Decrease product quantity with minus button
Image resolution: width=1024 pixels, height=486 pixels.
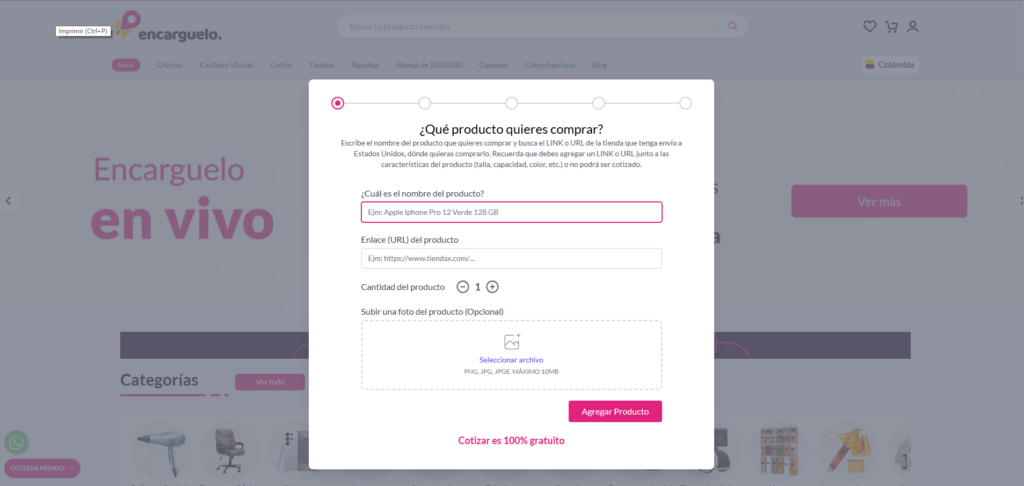coord(462,287)
